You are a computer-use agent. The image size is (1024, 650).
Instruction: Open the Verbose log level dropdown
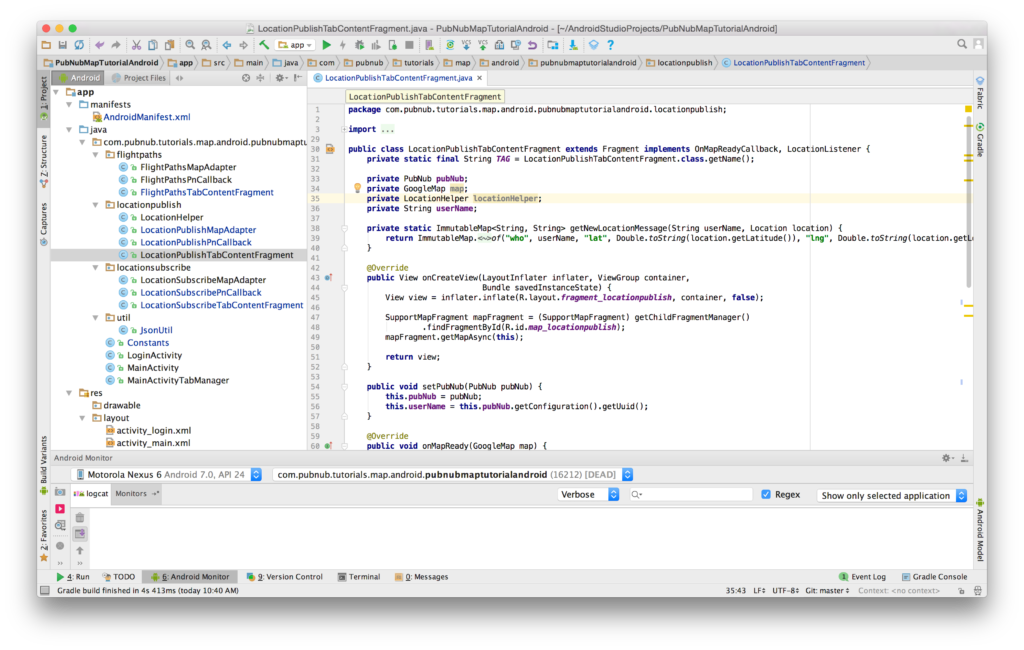(587, 494)
